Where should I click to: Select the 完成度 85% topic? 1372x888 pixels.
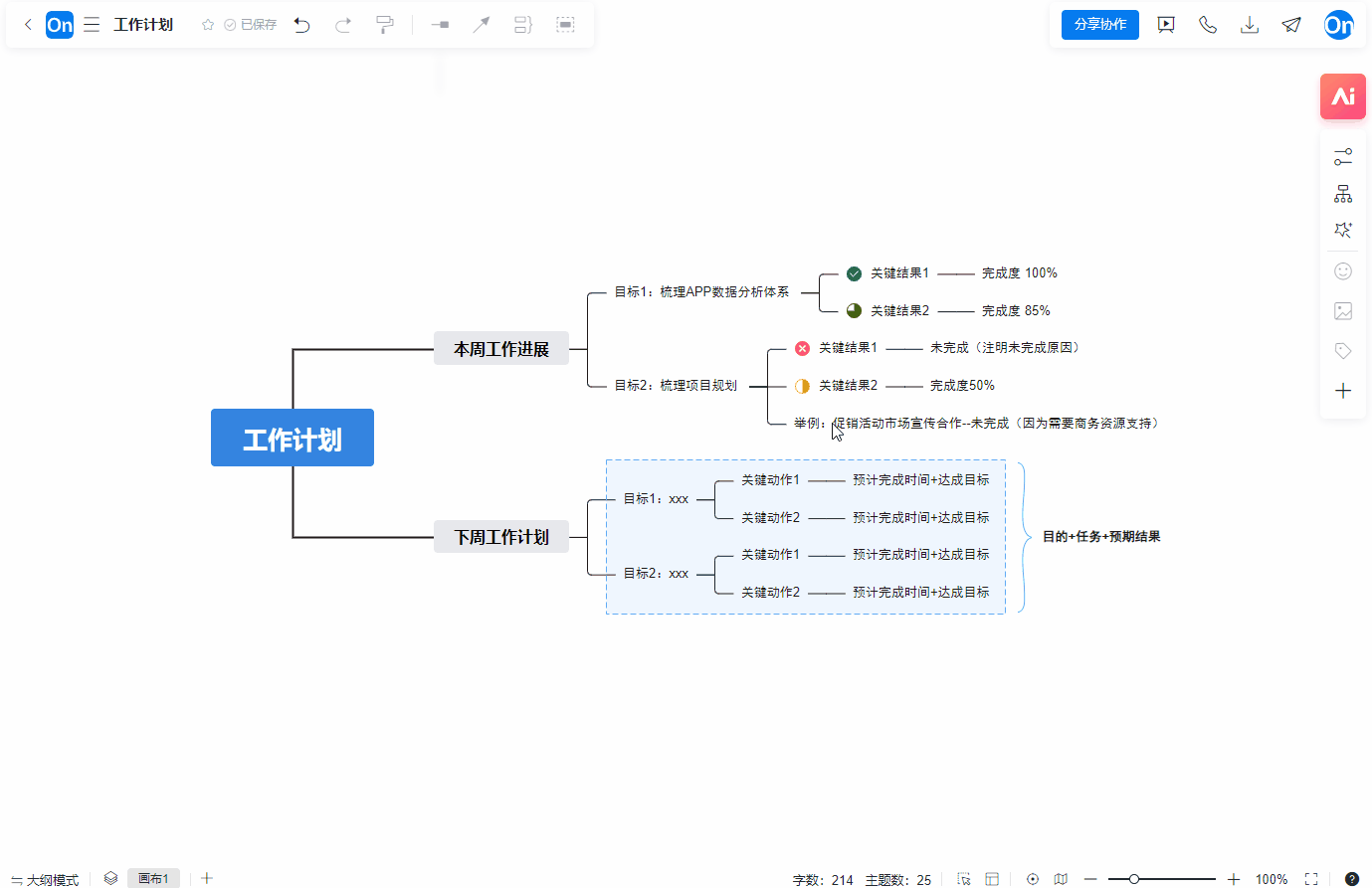pos(1016,311)
